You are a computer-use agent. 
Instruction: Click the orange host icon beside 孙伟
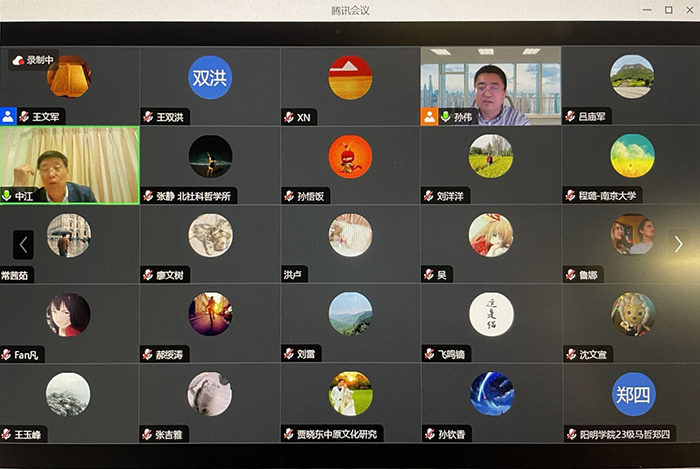coord(429,117)
